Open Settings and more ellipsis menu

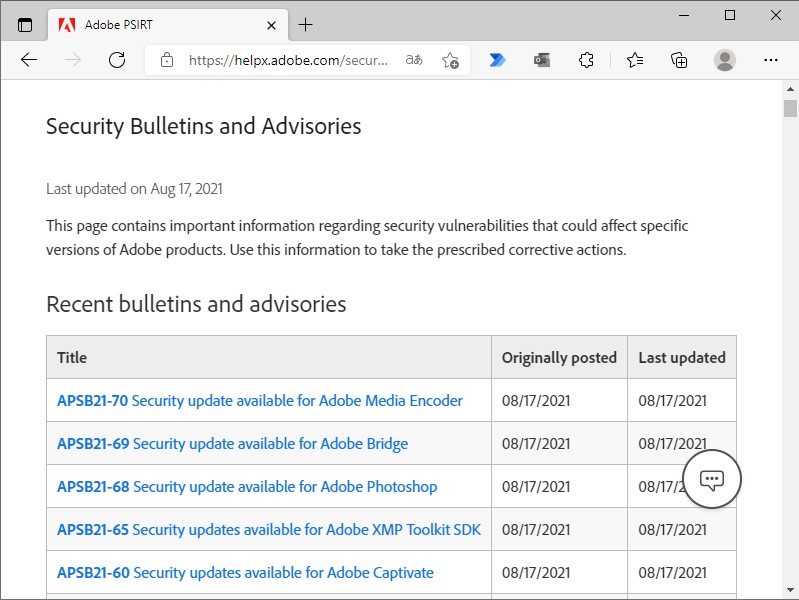tap(770, 60)
